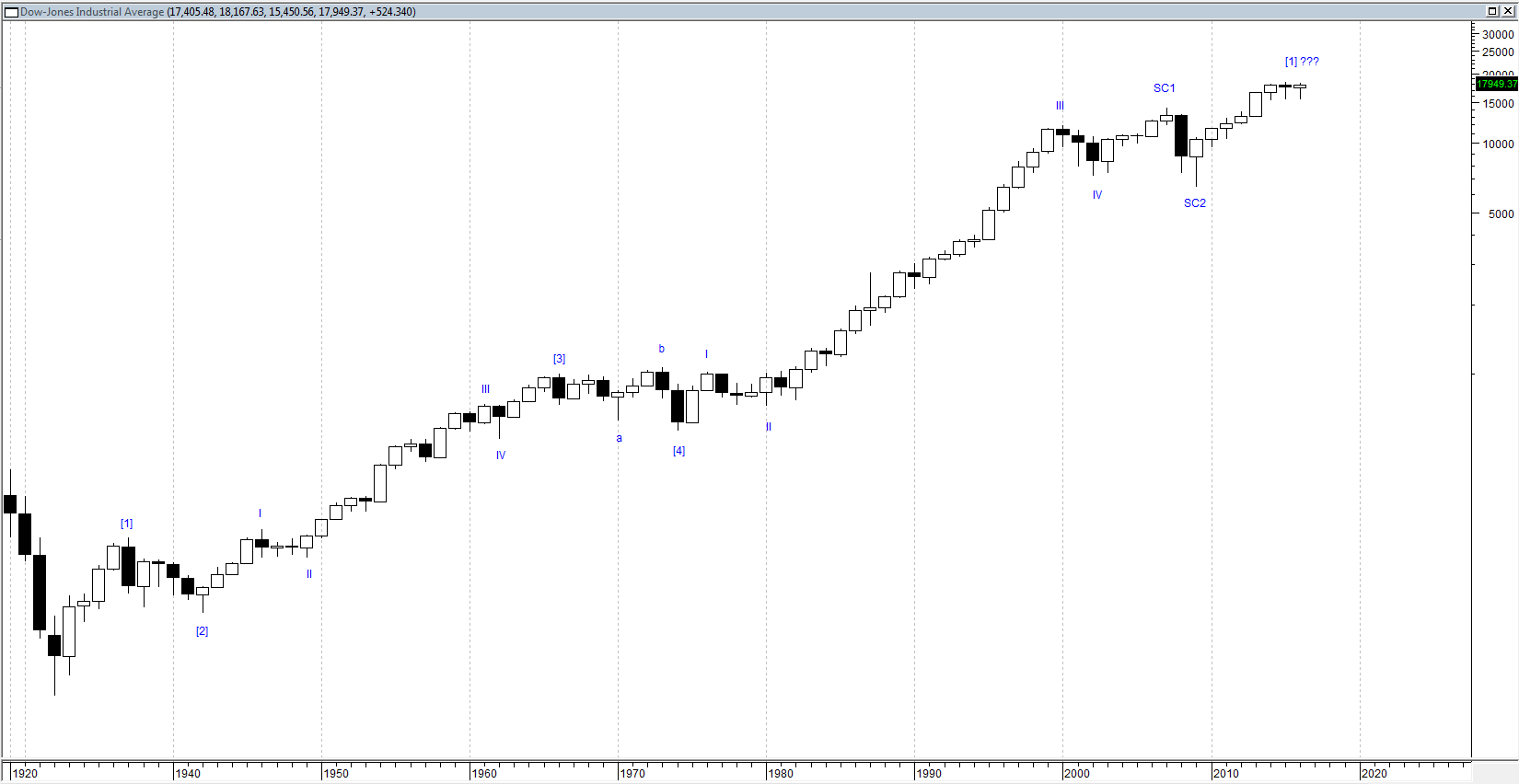Image resolution: width=1519 pixels, height=784 pixels.
Task: Select the IV annotation below the 2002 low
Action: [1097, 195]
